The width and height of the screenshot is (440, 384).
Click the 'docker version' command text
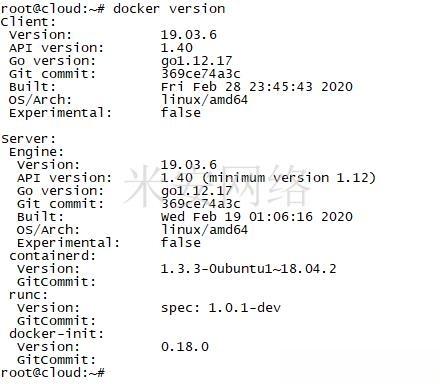tap(169, 9)
